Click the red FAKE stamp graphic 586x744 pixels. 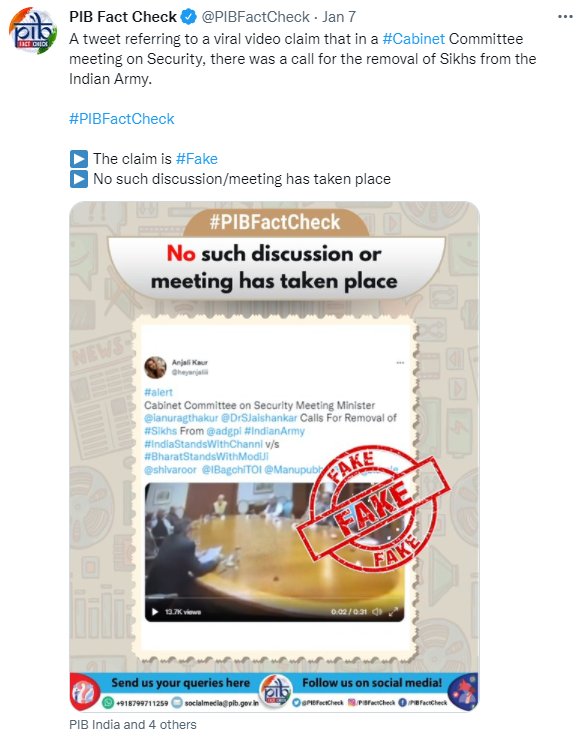coord(373,507)
